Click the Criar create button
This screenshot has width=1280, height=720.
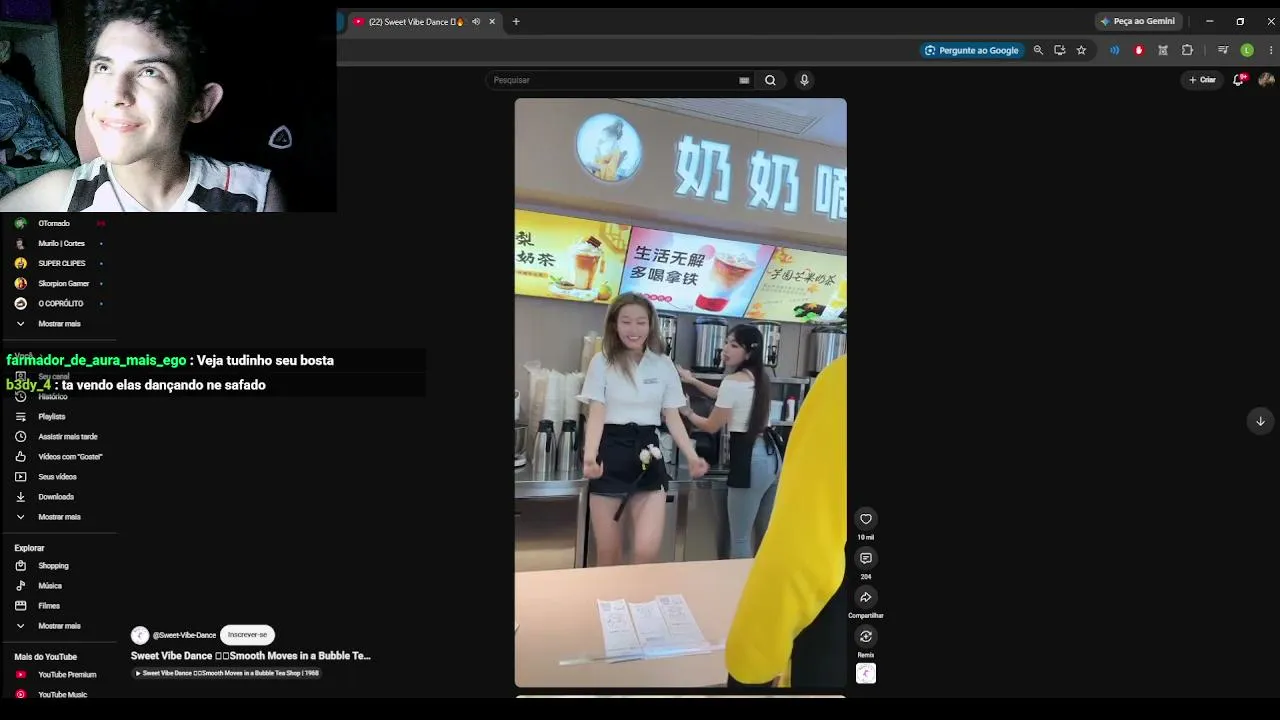pyautogui.click(x=1202, y=80)
